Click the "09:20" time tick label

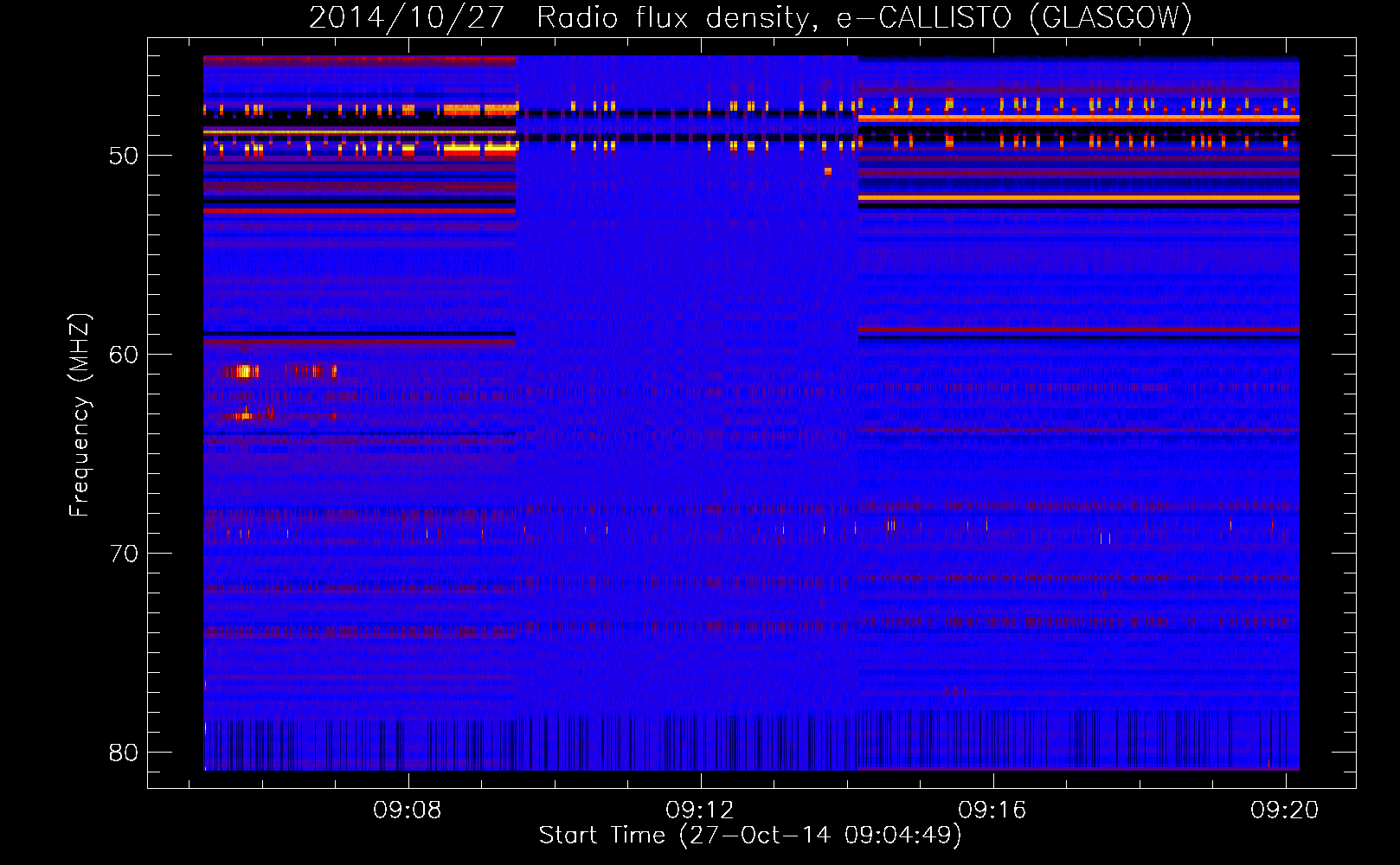(x=1284, y=811)
